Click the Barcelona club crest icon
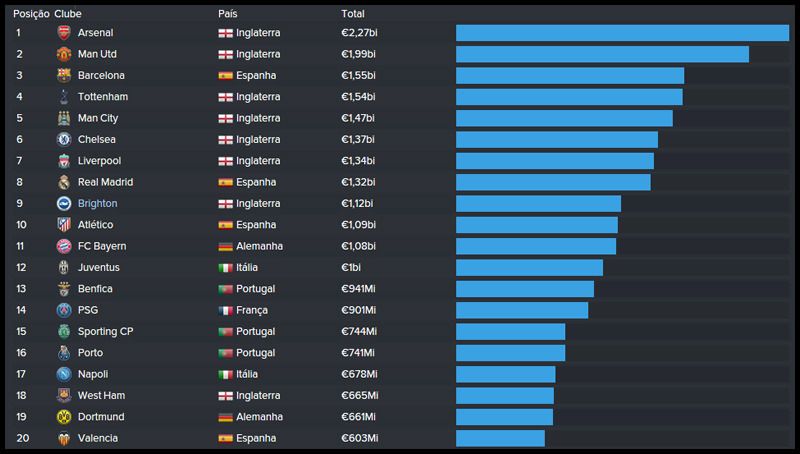 [64, 75]
